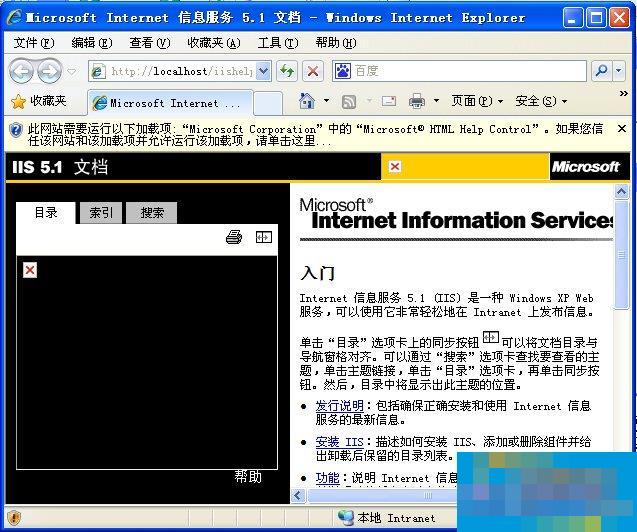
Task: Open the 工具(T) menu
Action: point(278,43)
